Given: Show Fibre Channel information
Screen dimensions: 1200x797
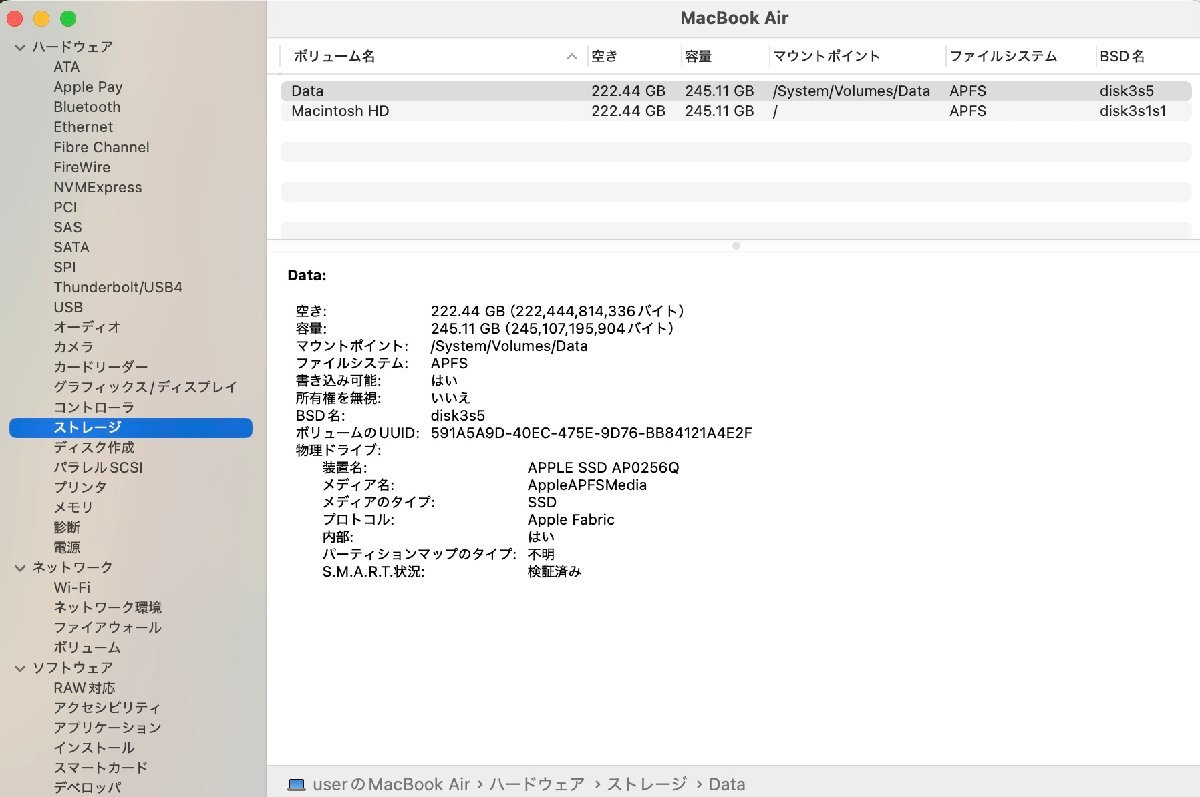Looking at the screenshot, I should (x=101, y=147).
